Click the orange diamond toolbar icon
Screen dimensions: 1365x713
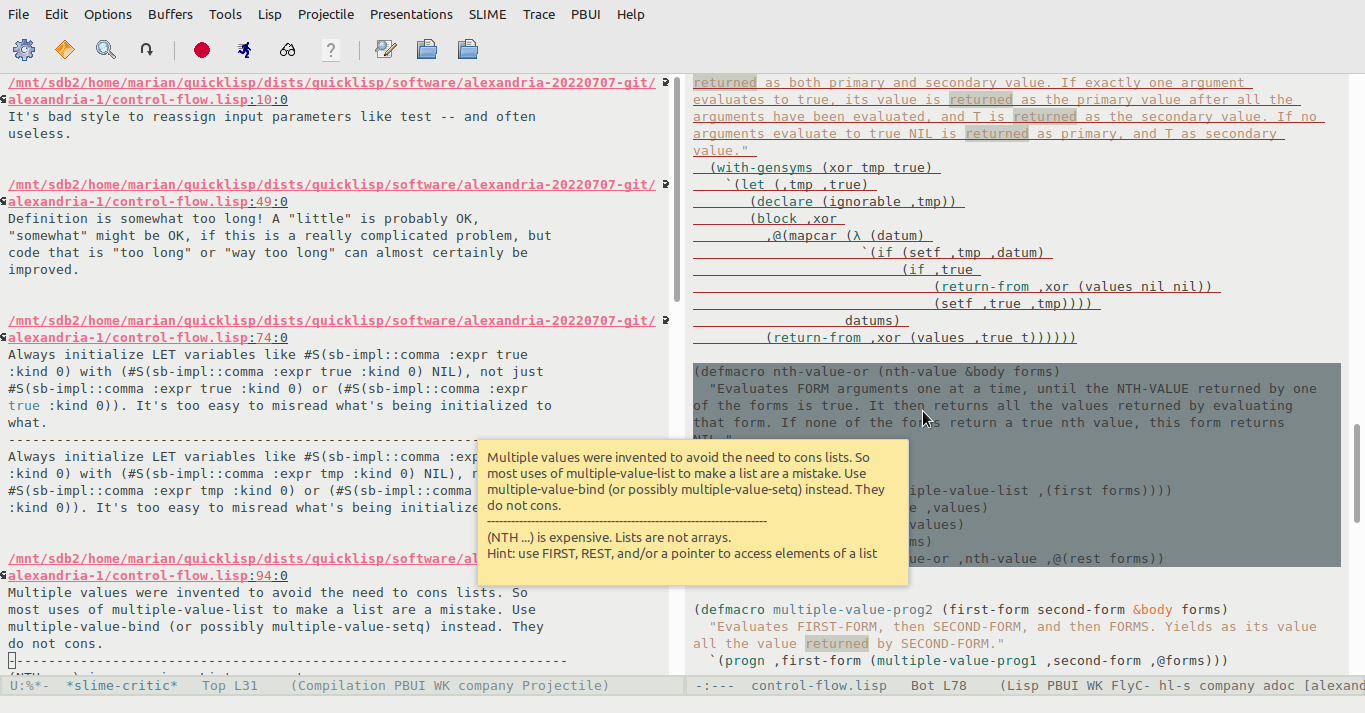(x=65, y=49)
